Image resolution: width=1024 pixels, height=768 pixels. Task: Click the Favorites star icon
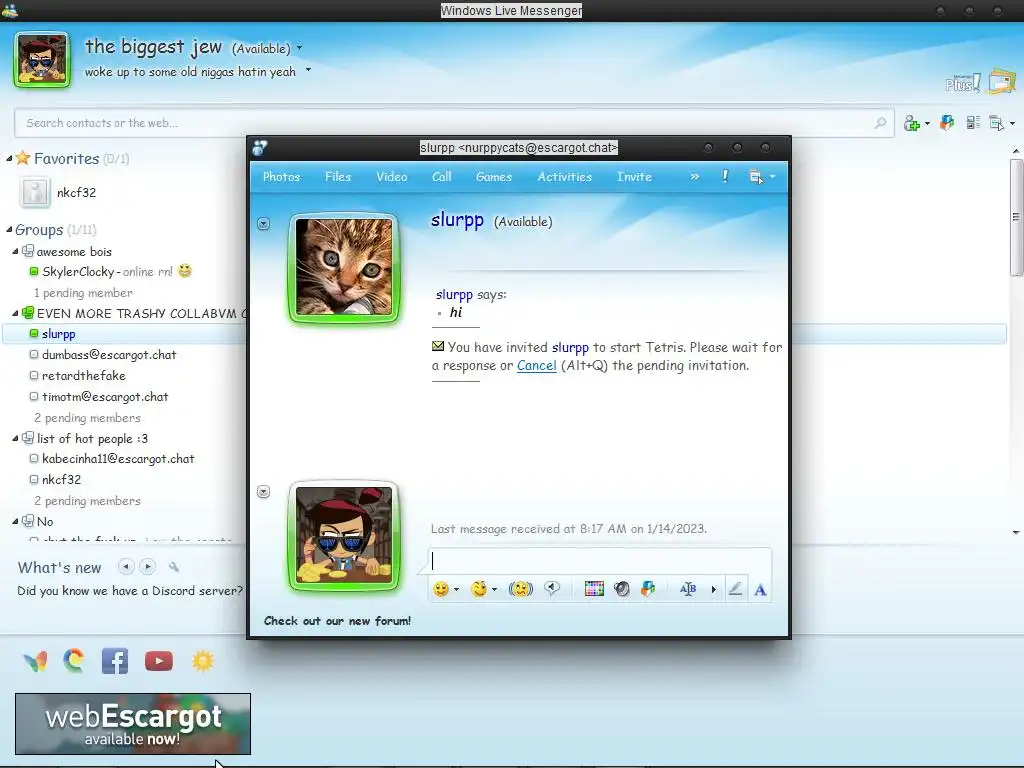(23, 158)
